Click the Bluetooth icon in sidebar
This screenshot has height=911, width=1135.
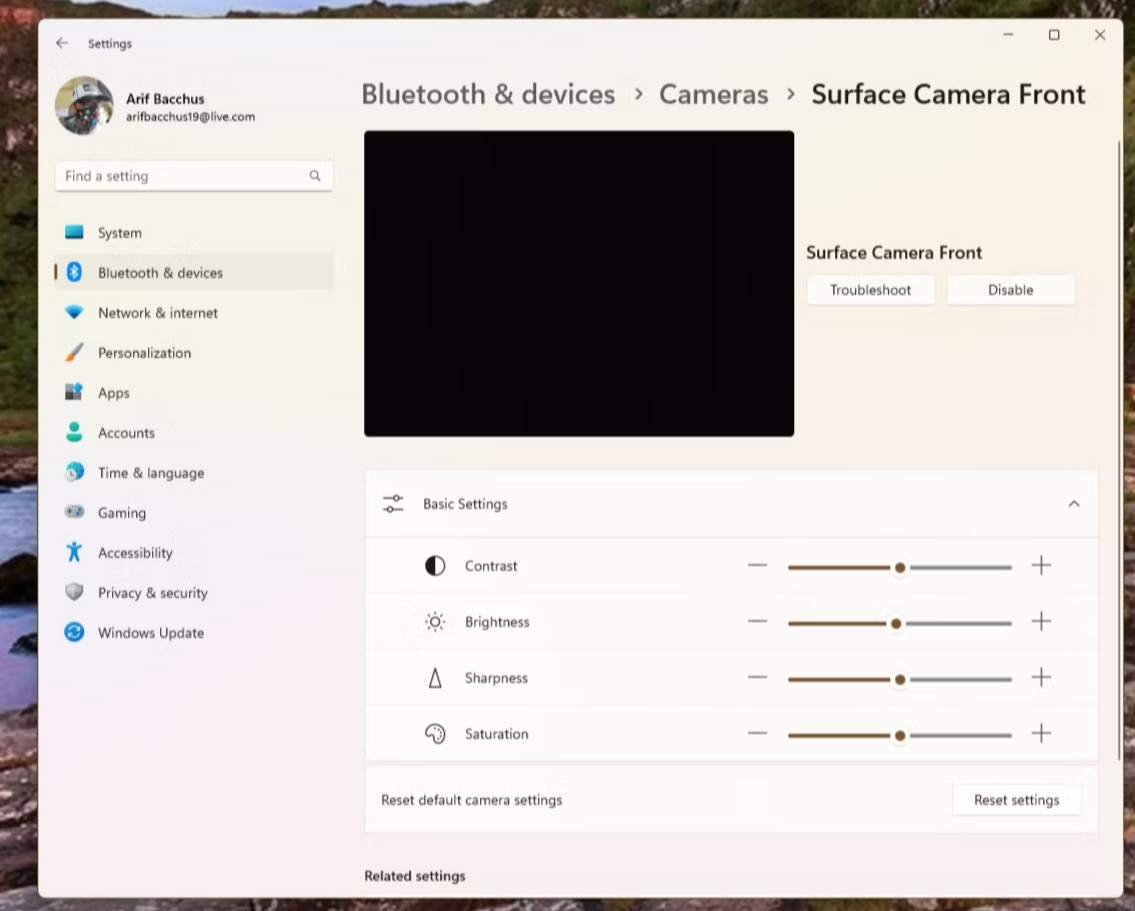(x=74, y=272)
